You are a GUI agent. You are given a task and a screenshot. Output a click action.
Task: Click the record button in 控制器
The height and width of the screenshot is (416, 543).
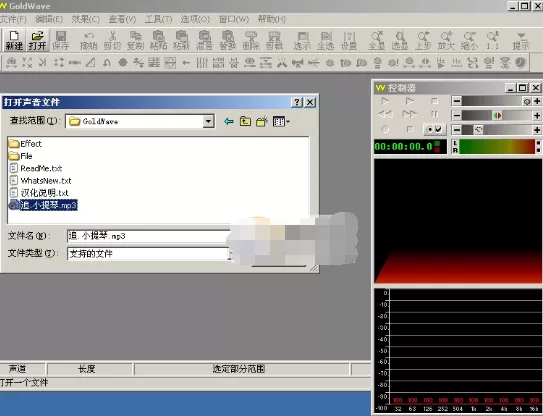click(385, 130)
